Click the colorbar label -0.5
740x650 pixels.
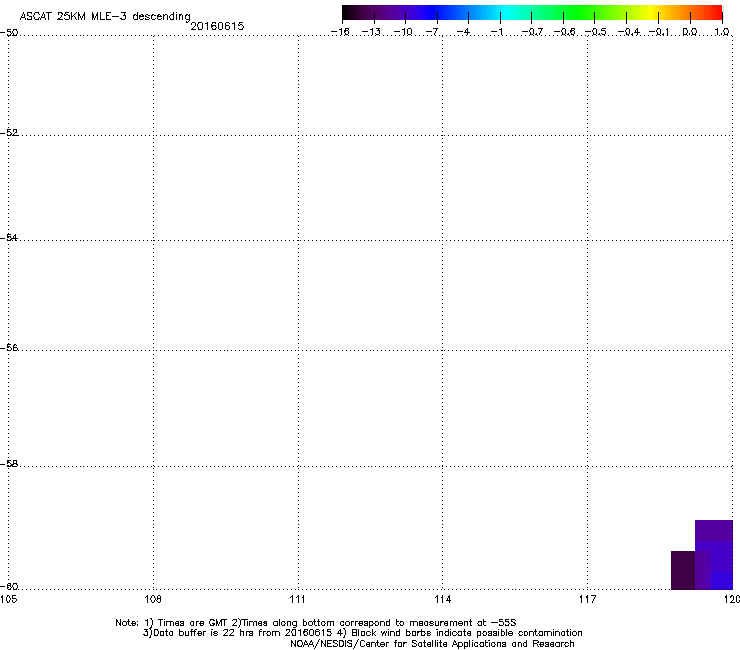point(596,32)
